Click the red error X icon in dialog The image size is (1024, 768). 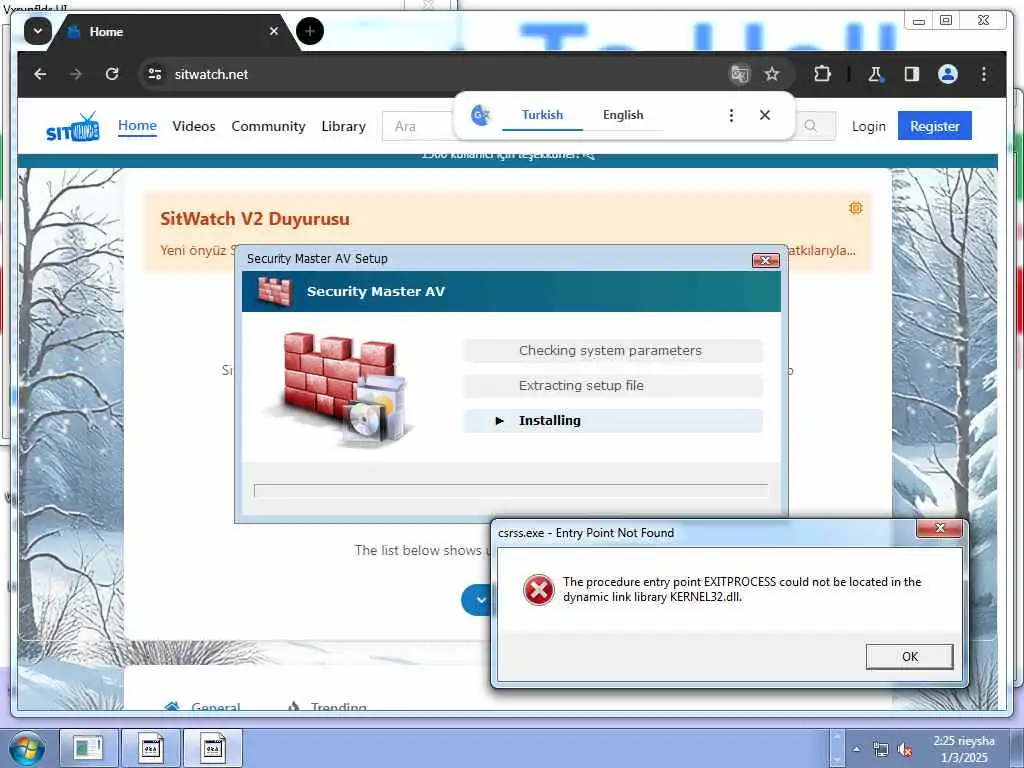[x=539, y=590]
